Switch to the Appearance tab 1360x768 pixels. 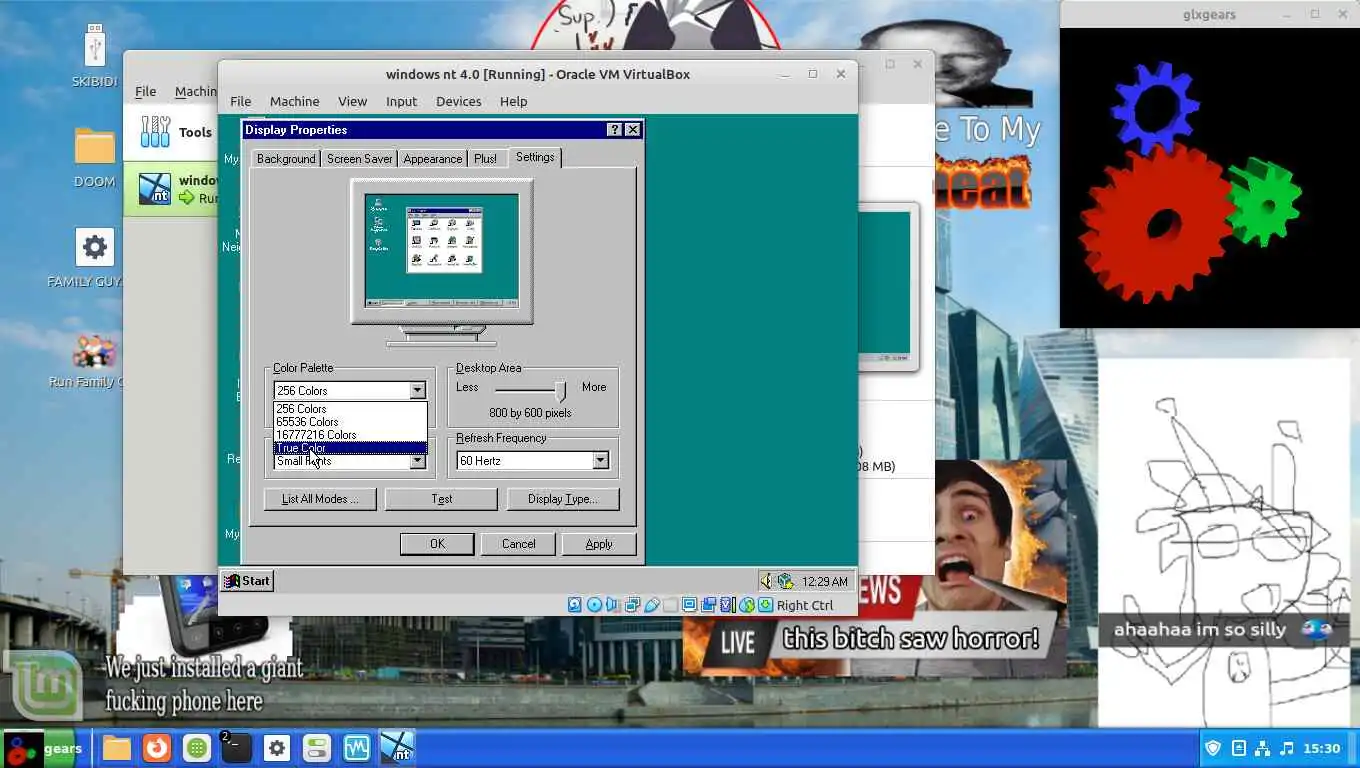(433, 159)
